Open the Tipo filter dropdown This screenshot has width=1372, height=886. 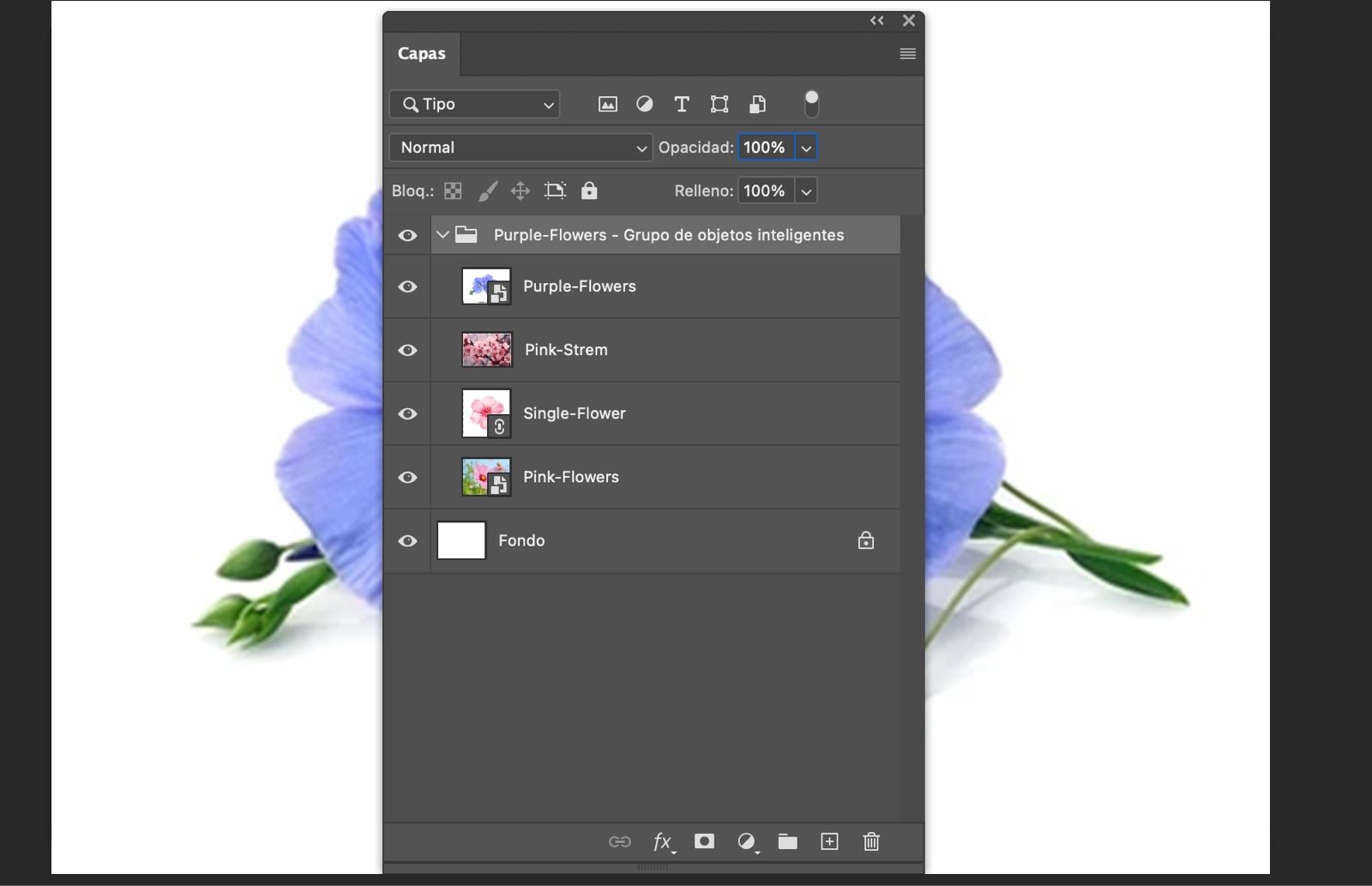point(475,104)
